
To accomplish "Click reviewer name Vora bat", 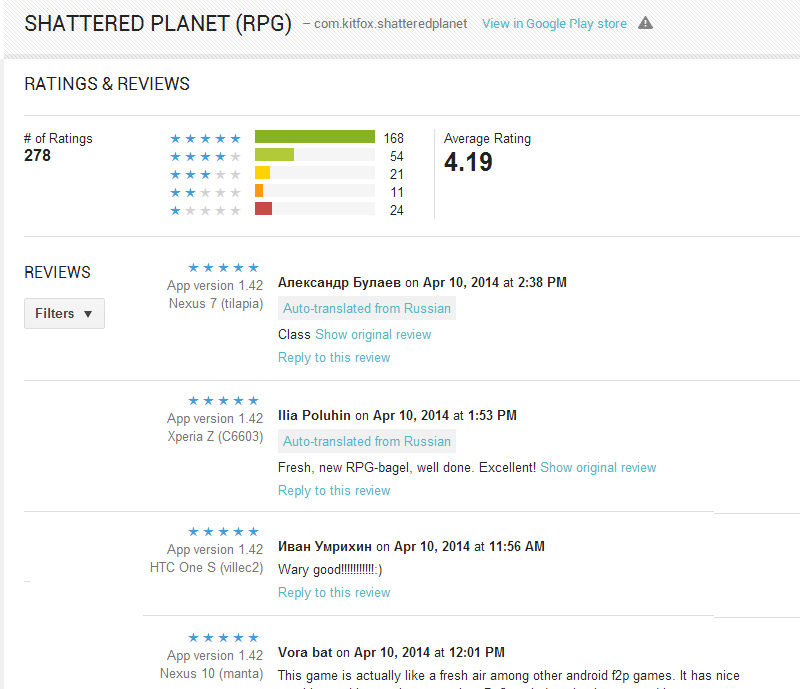I will click(x=305, y=652).
